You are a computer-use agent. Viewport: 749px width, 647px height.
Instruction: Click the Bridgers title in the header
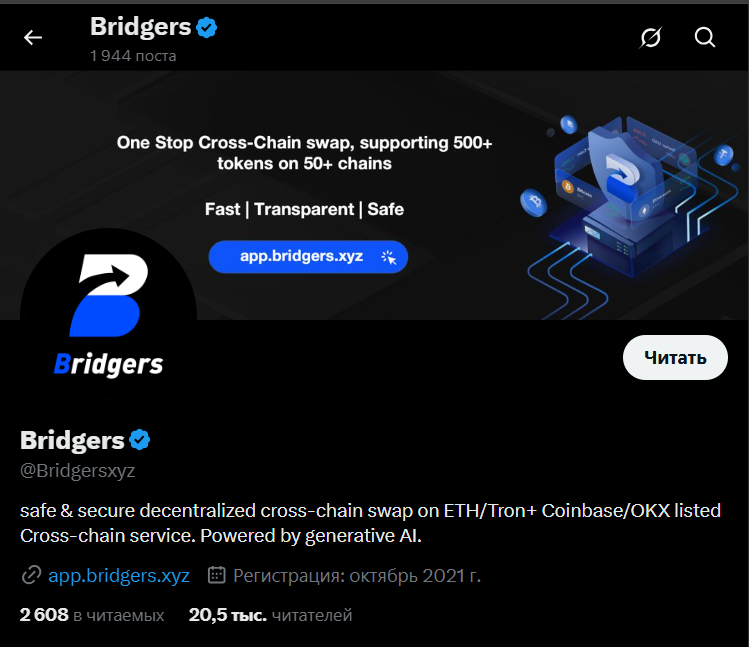coord(140,26)
